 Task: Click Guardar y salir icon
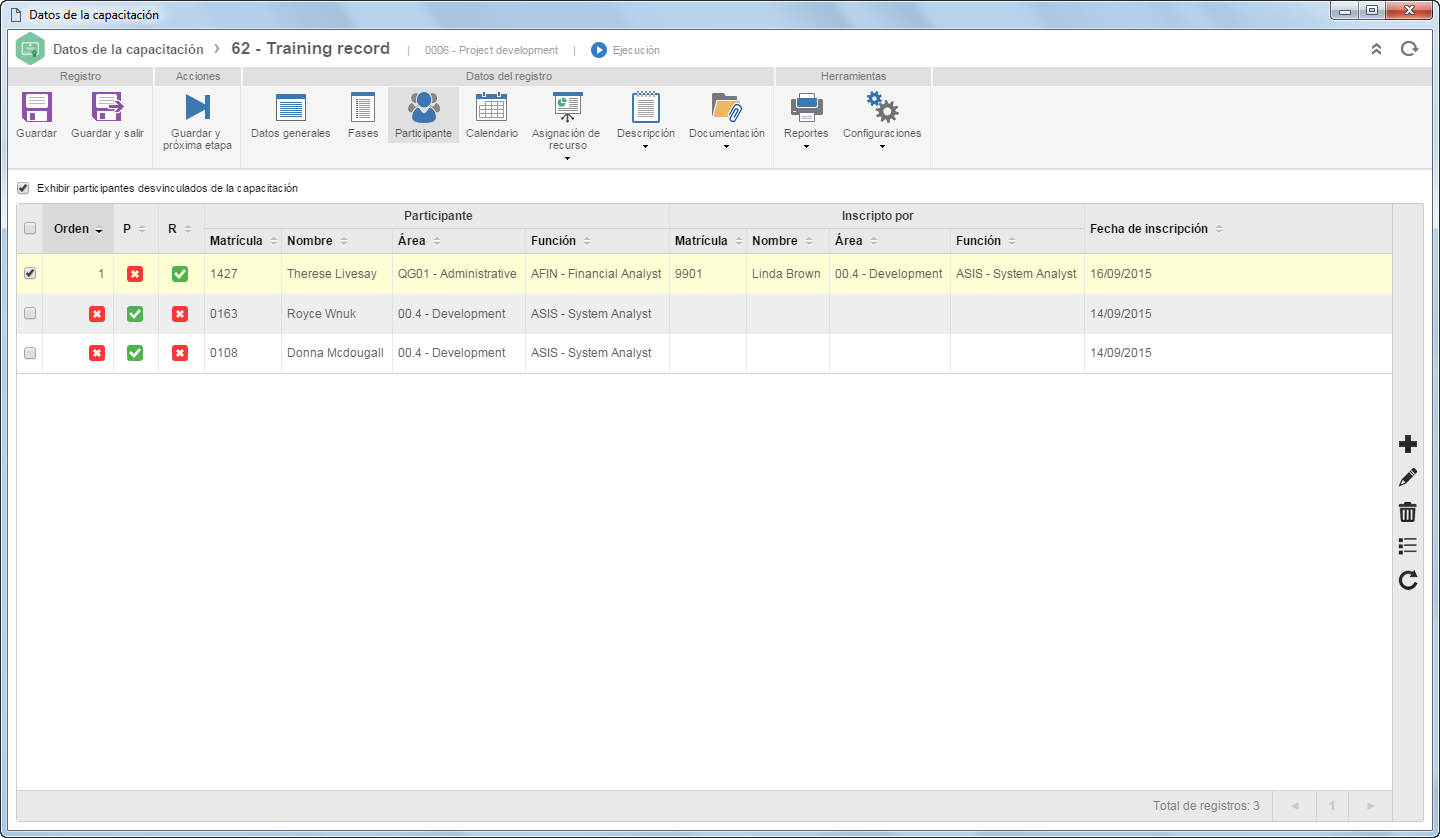tap(107, 107)
